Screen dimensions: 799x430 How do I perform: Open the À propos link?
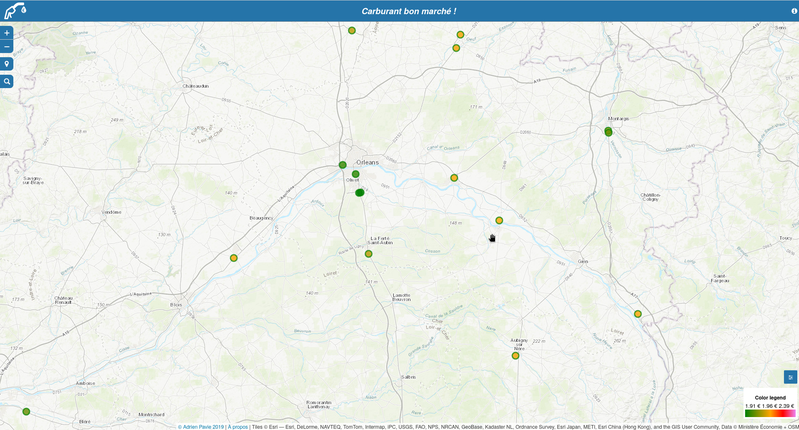[238, 426]
